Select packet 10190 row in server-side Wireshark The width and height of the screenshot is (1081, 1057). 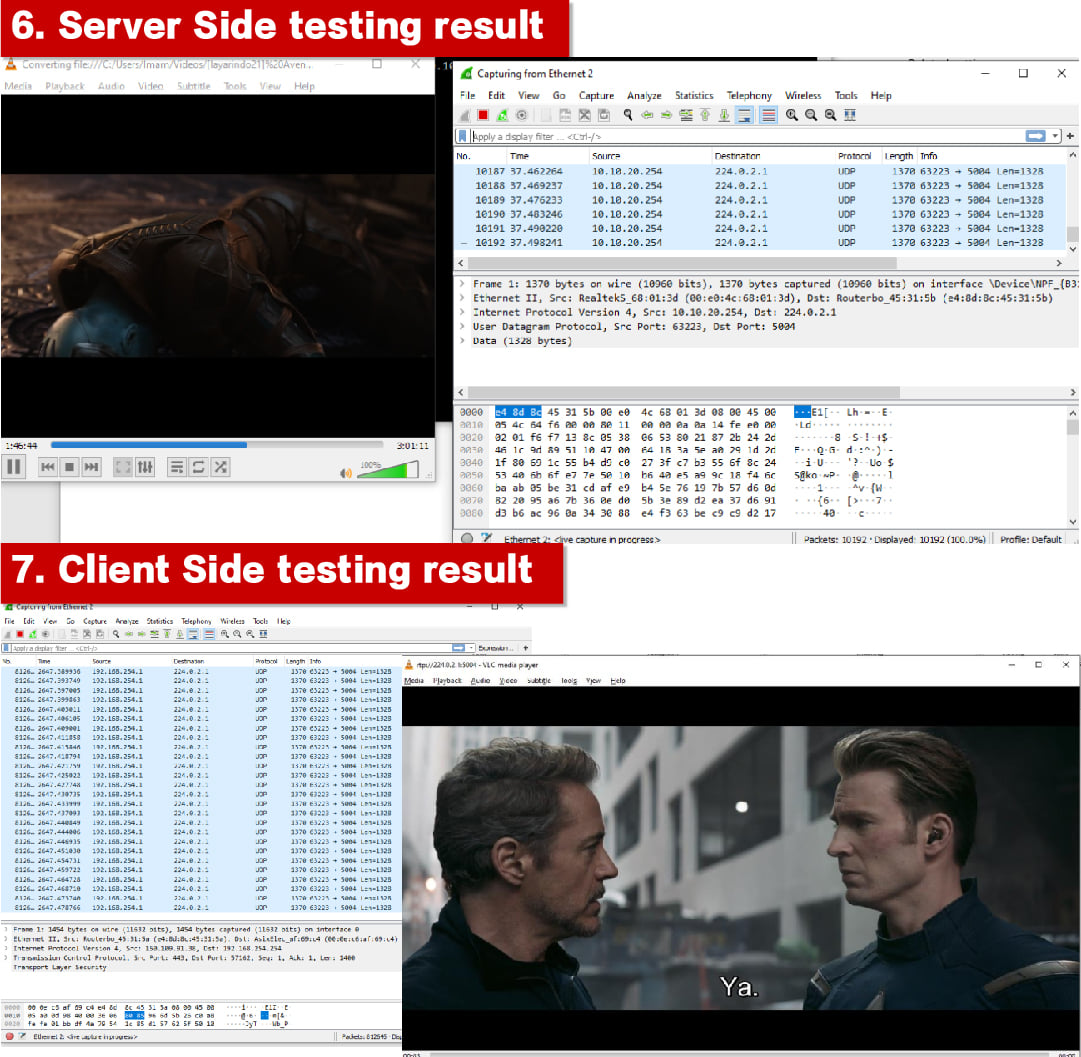click(760, 214)
